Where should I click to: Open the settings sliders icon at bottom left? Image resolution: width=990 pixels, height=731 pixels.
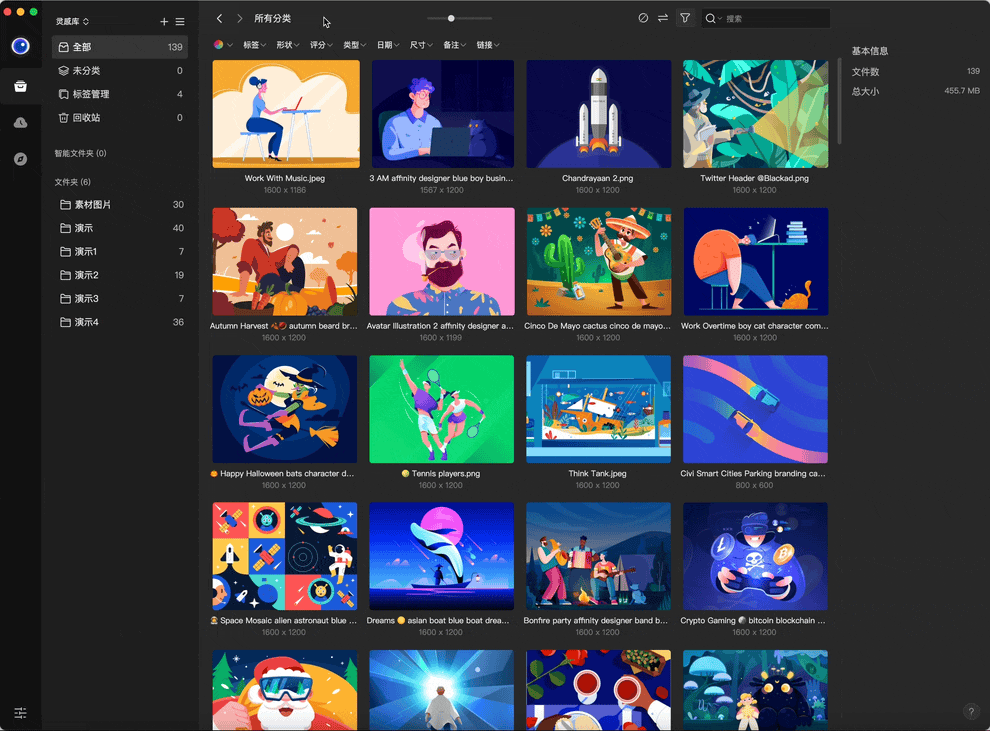tap(20, 713)
